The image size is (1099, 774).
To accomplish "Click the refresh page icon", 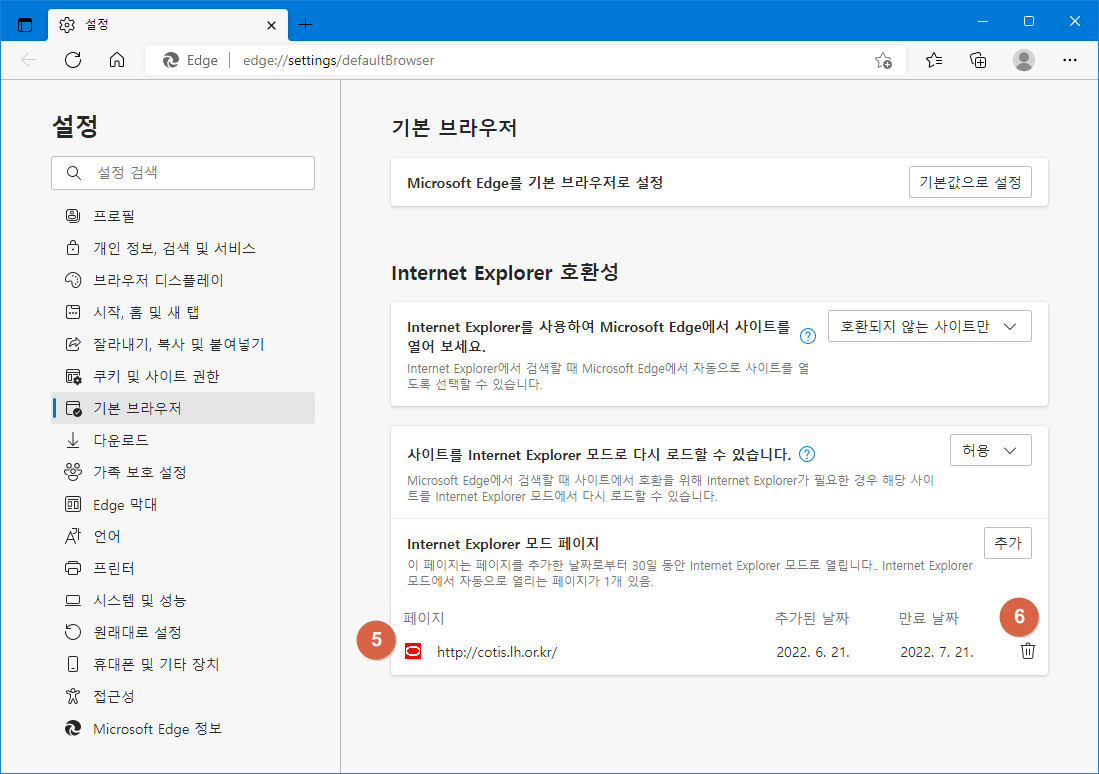I will [73, 60].
